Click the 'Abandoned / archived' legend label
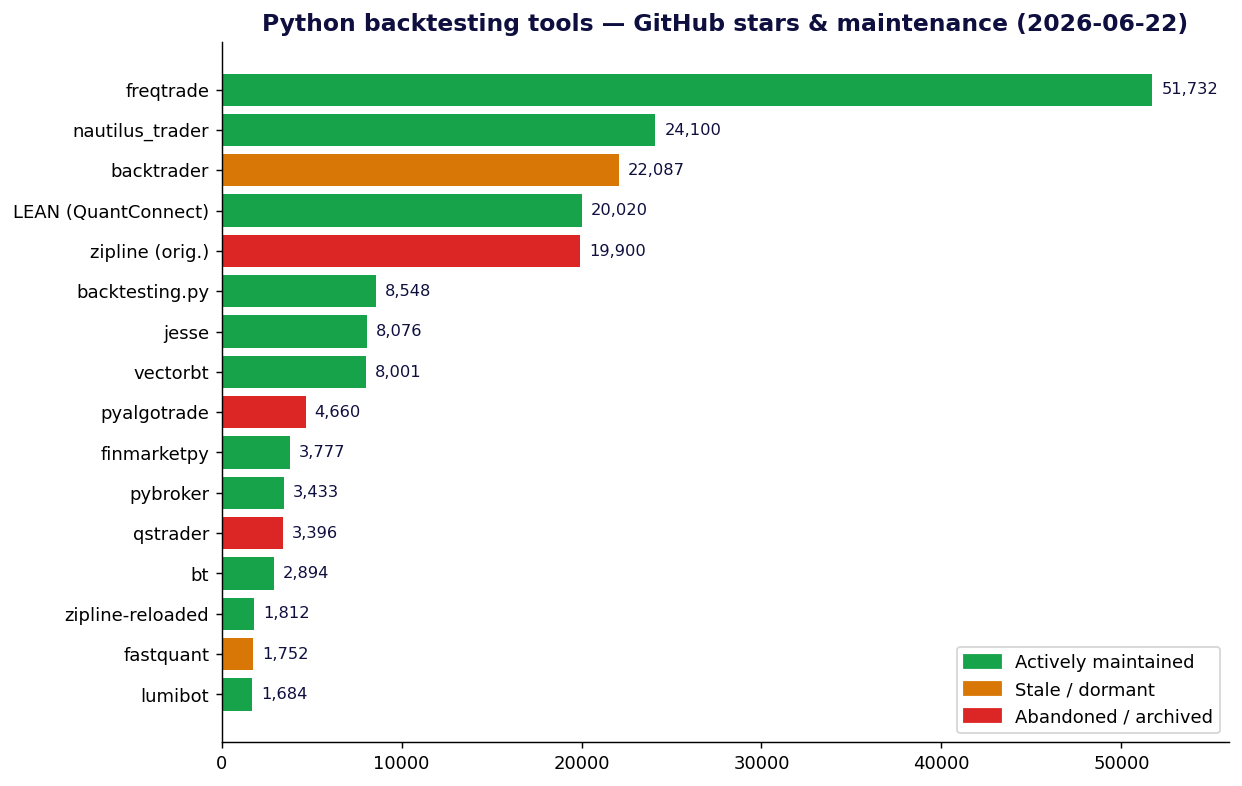 tap(1114, 717)
